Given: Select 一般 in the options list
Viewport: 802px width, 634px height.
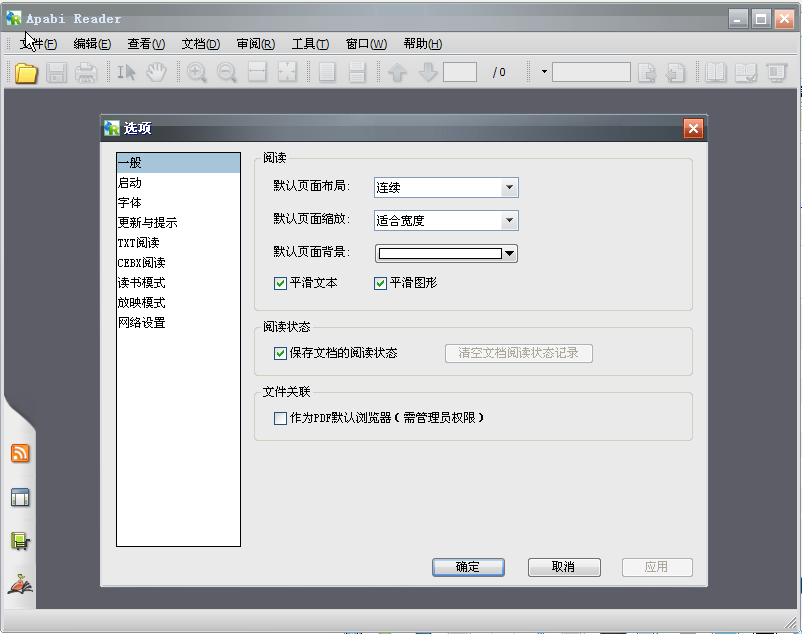Looking at the screenshot, I should 178,163.
